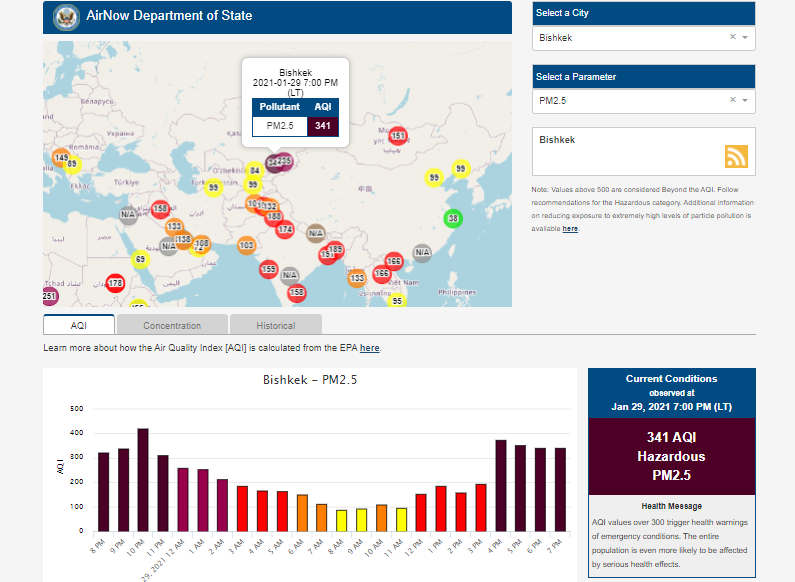The image size is (795, 582).
Task: Click the red 178 map marker
Action: tap(115, 284)
